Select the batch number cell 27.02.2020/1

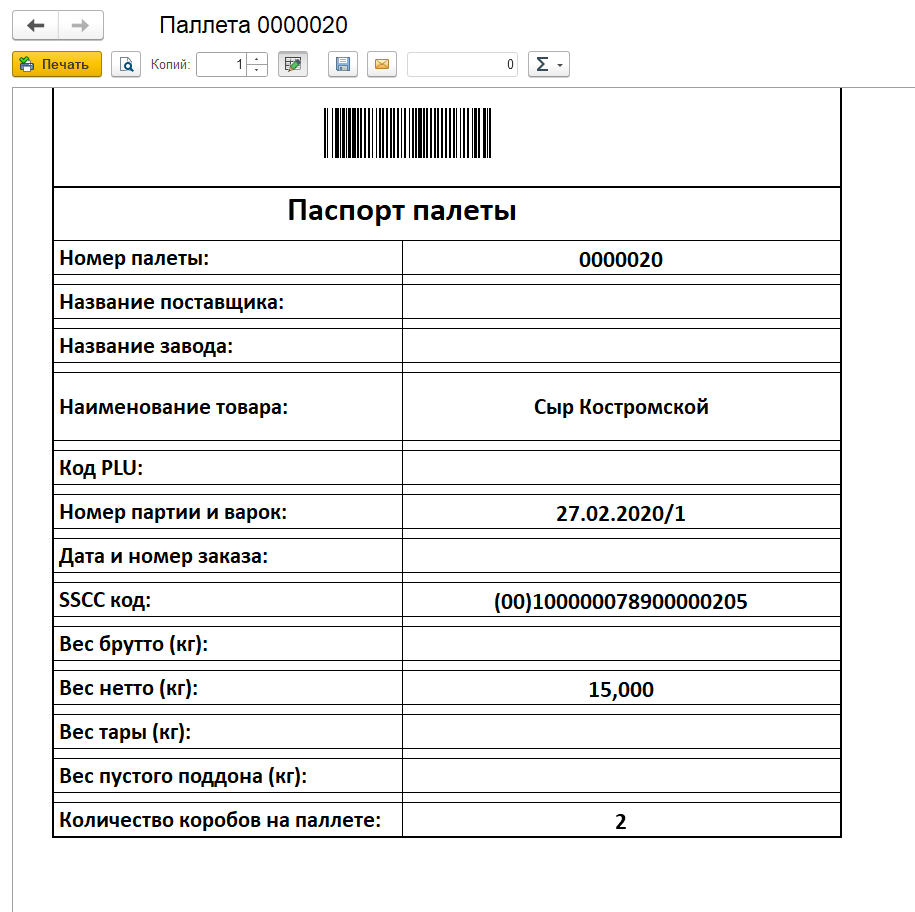click(x=621, y=514)
